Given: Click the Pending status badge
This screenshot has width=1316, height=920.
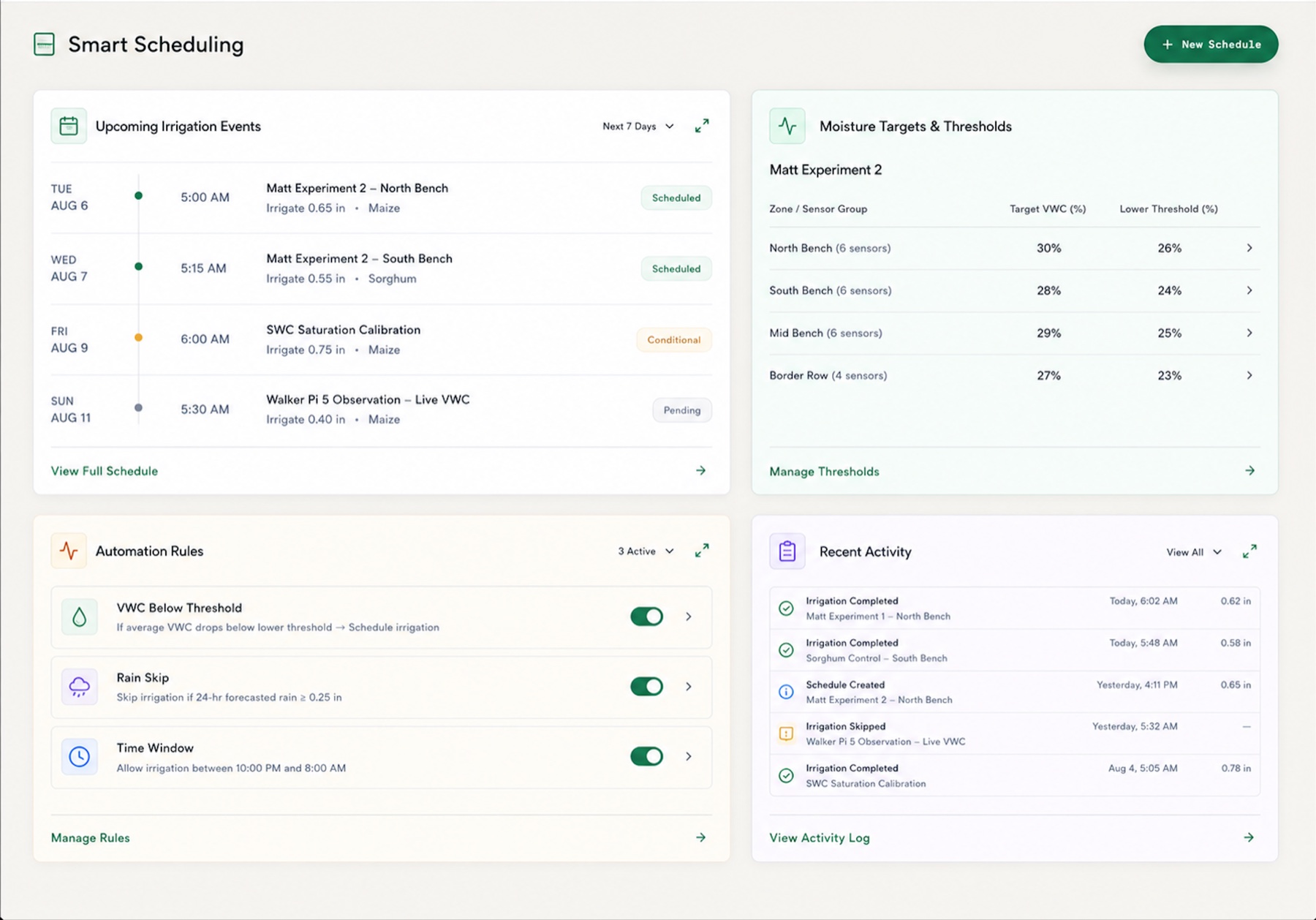Looking at the screenshot, I should click(x=682, y=410).
